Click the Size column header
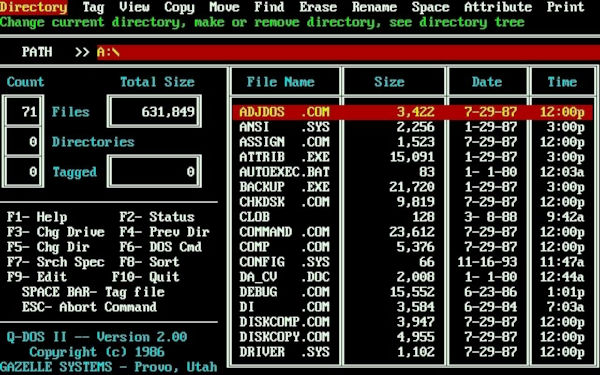The width and height of the screenshot is (600, 375). click(389, 82)
